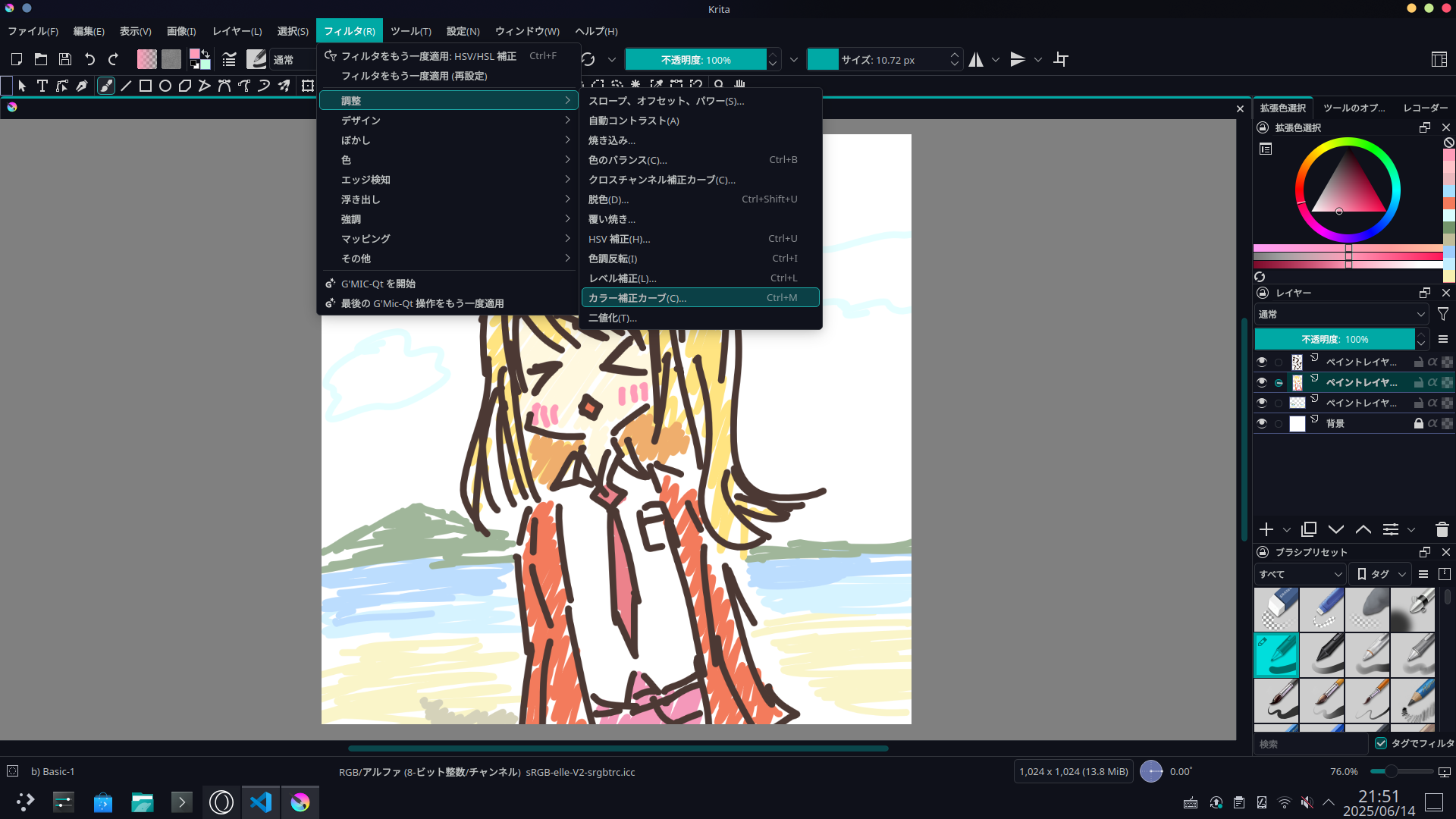Select the Bezier Curve tool
The image size is (1456, 819).
tap(224, 86)
